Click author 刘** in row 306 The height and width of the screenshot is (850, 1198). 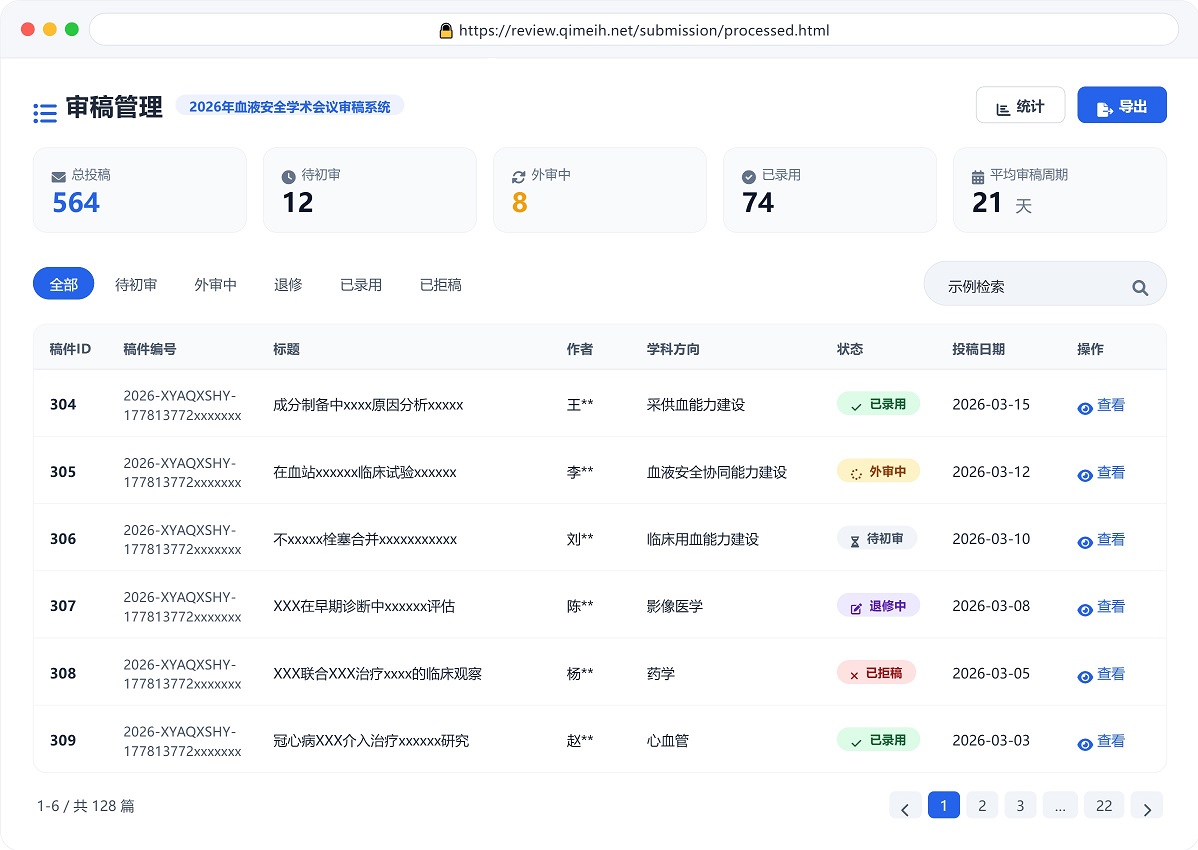coord(580,539)
